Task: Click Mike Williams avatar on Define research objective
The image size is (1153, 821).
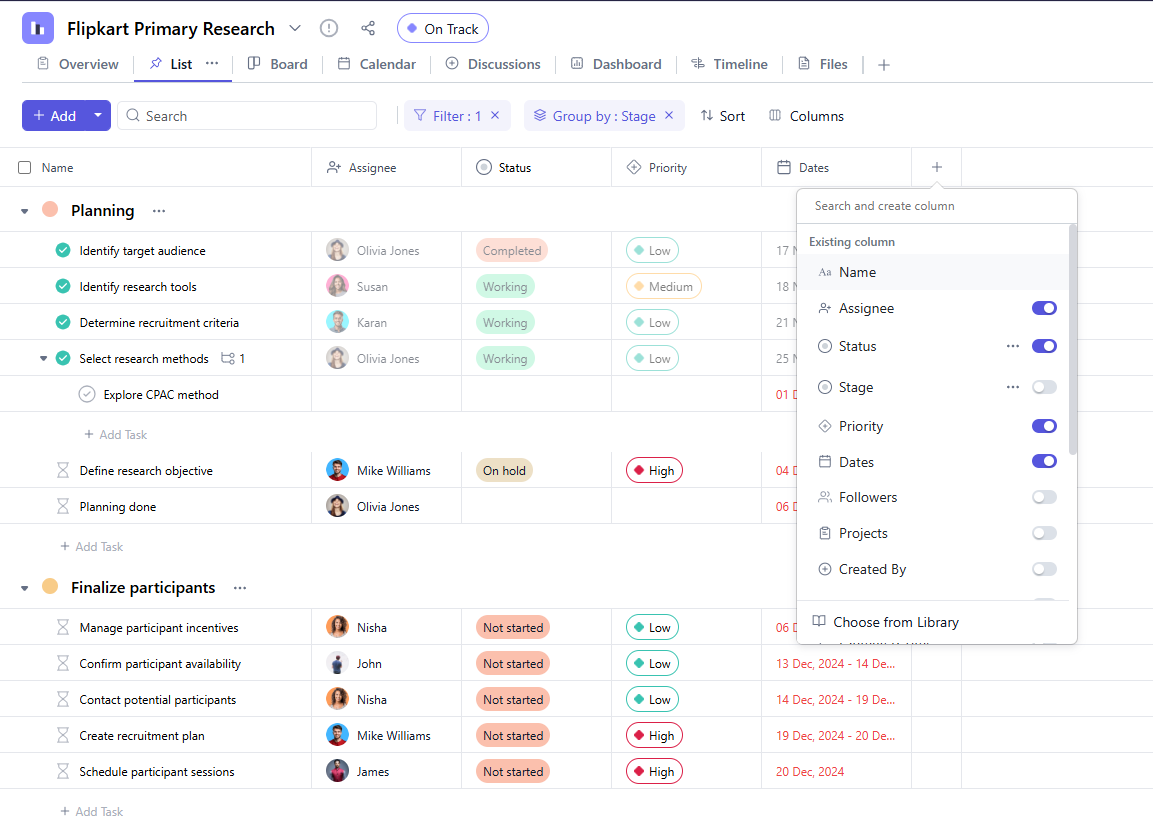Action: [x=338, y=470]
